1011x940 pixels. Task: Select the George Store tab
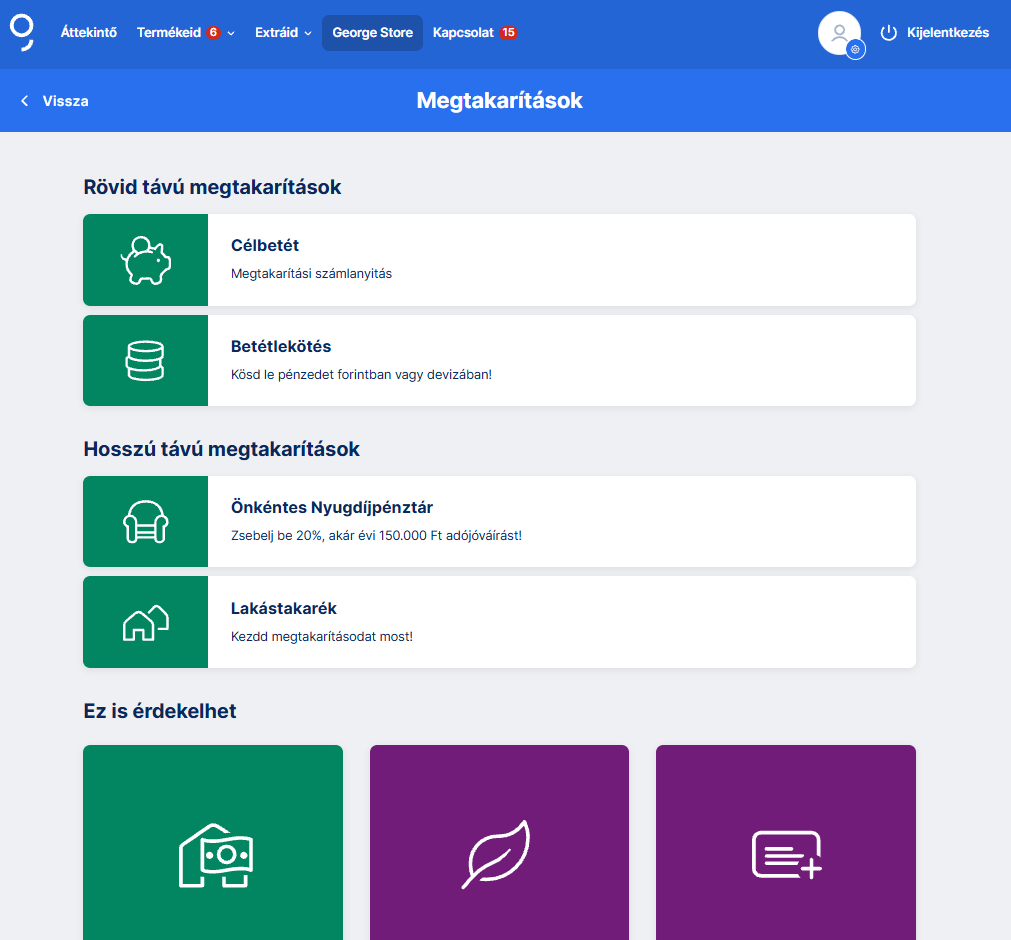(x=372, y=33)
